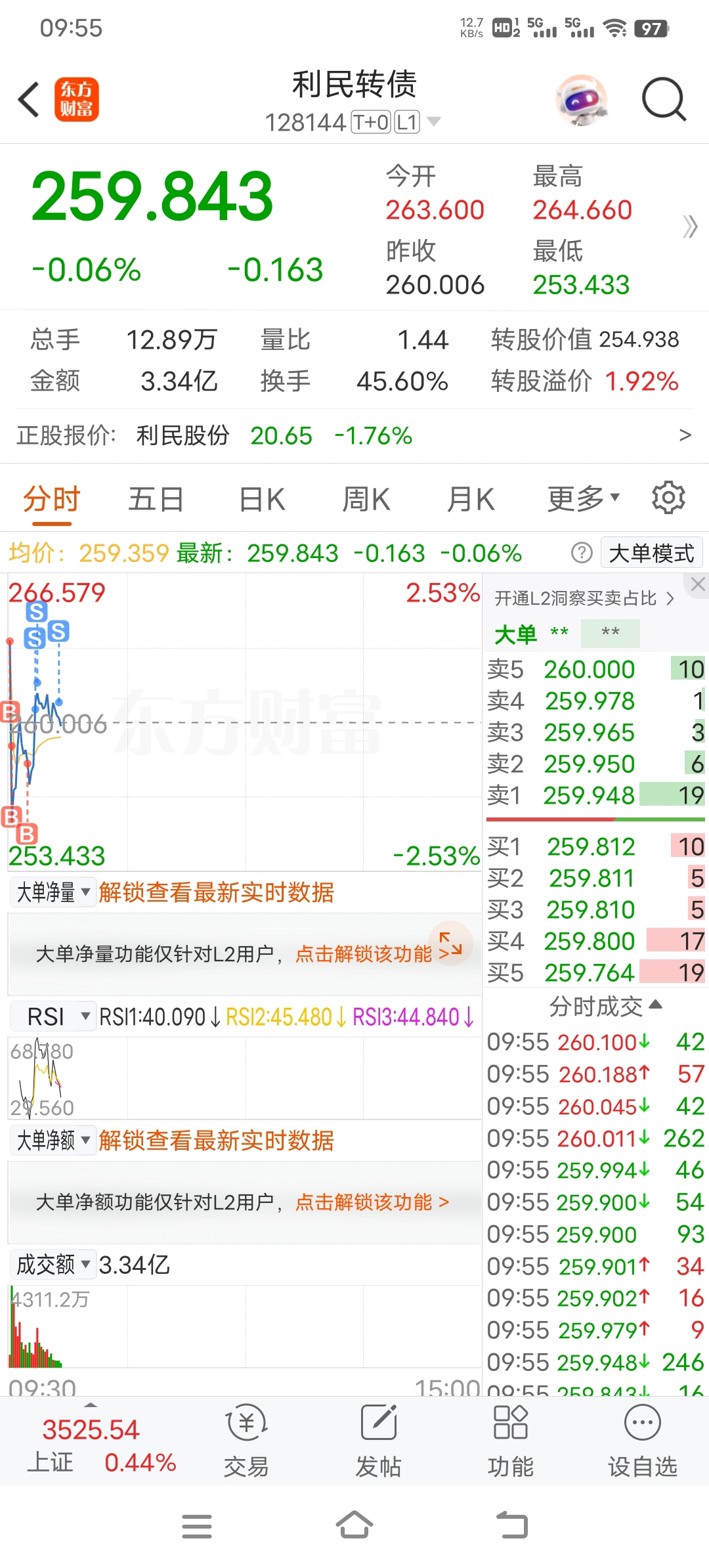Expand quote details with double chevron
Image resolution: width=709 pixels, height=1568 pixels.
[x=689, y=227]
